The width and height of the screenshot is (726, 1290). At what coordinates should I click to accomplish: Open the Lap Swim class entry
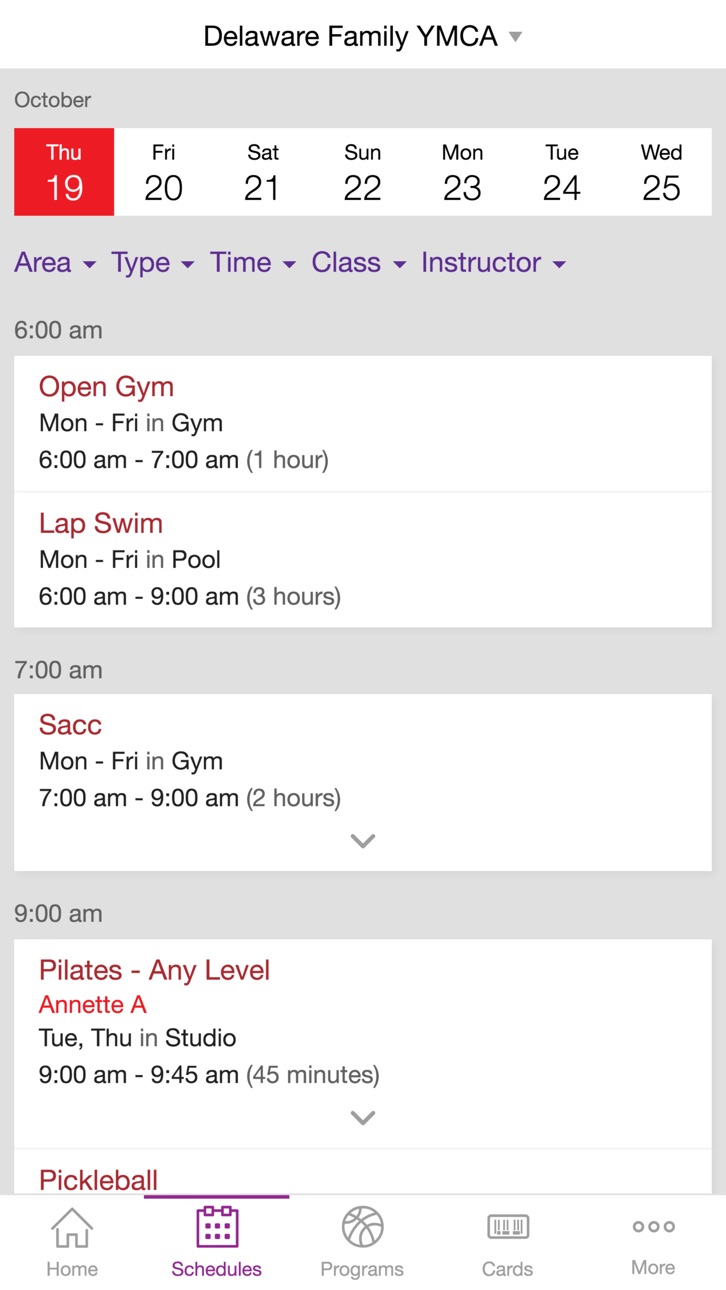363,560
